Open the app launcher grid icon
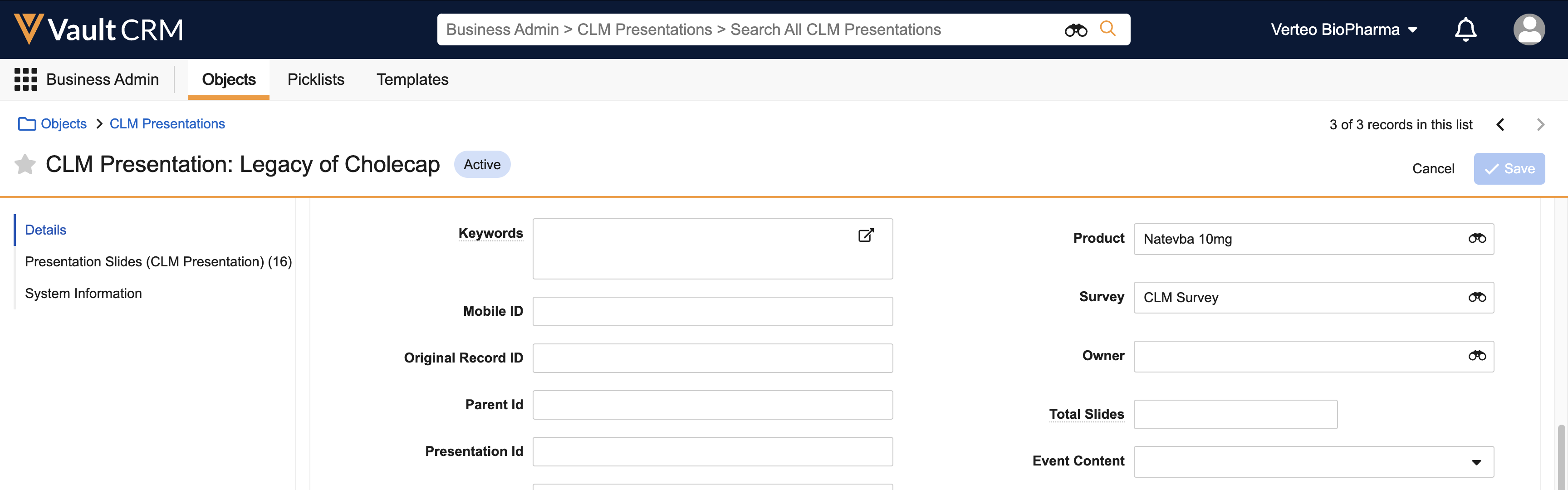This screenshot has width=1568, height=490. (25, 79)
